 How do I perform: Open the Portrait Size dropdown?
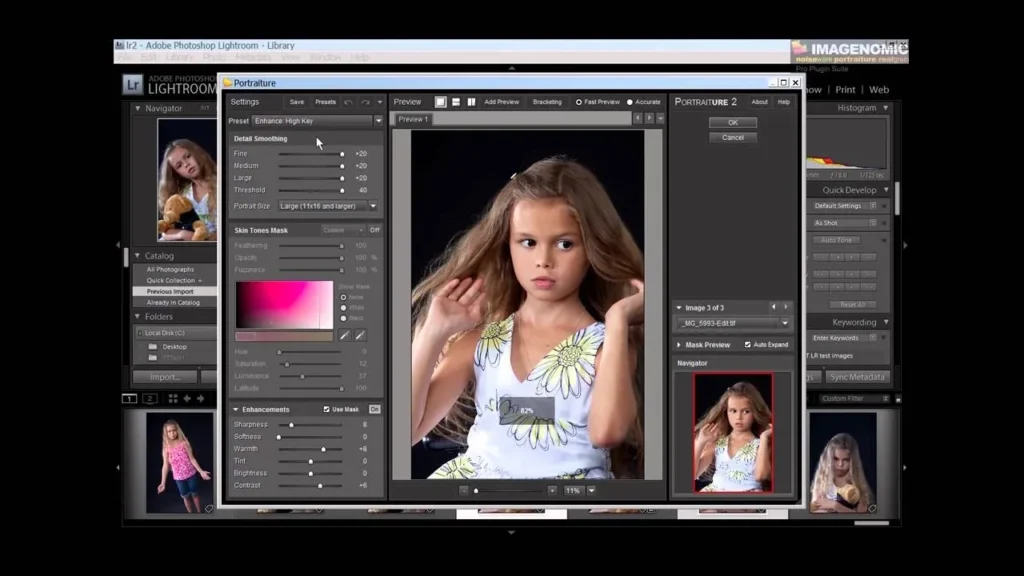coord(371,206)
